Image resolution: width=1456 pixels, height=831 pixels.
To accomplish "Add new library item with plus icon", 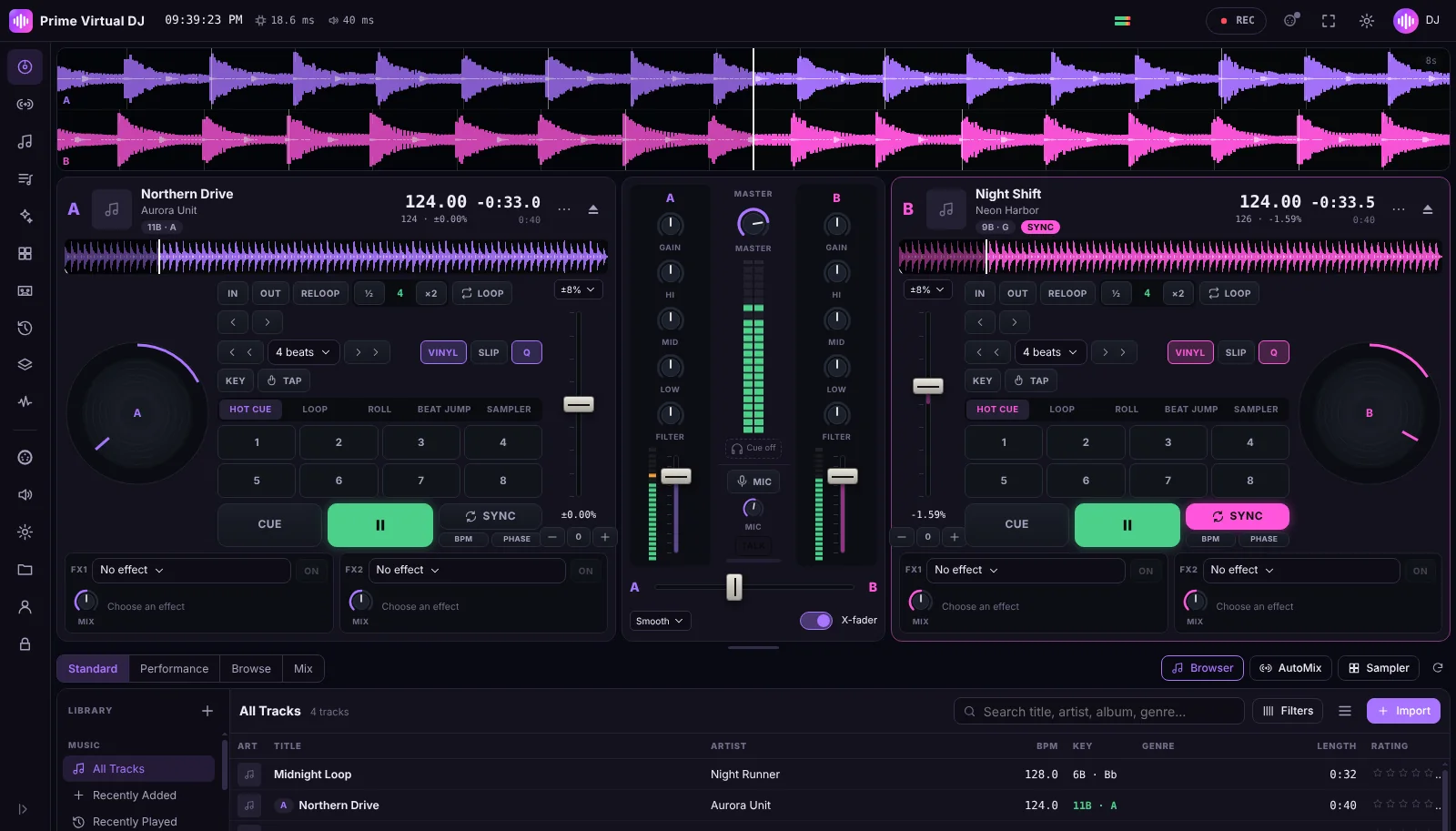I will [207, 711].
